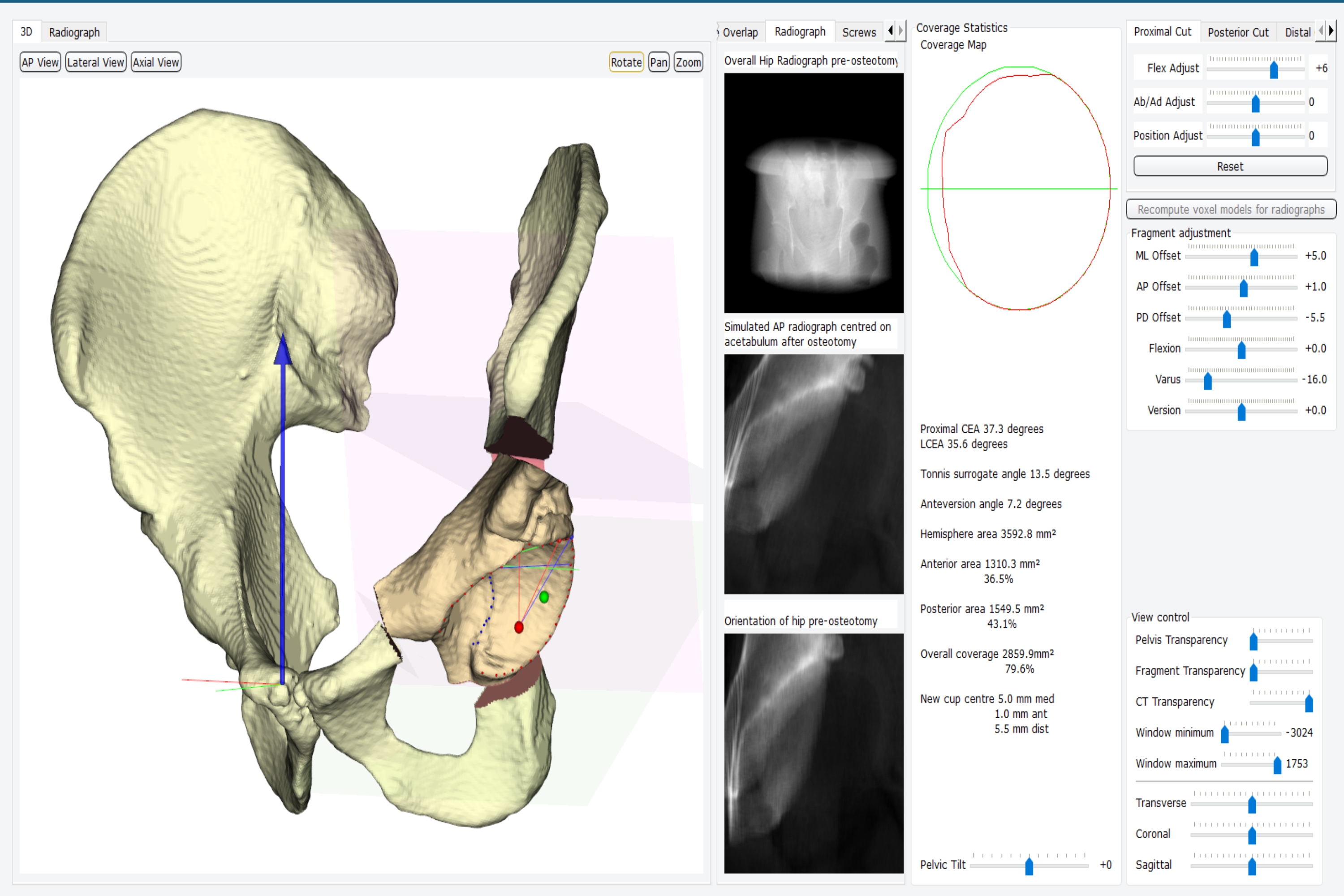
Task: Switch to AP View
Action: click(40, 62)
